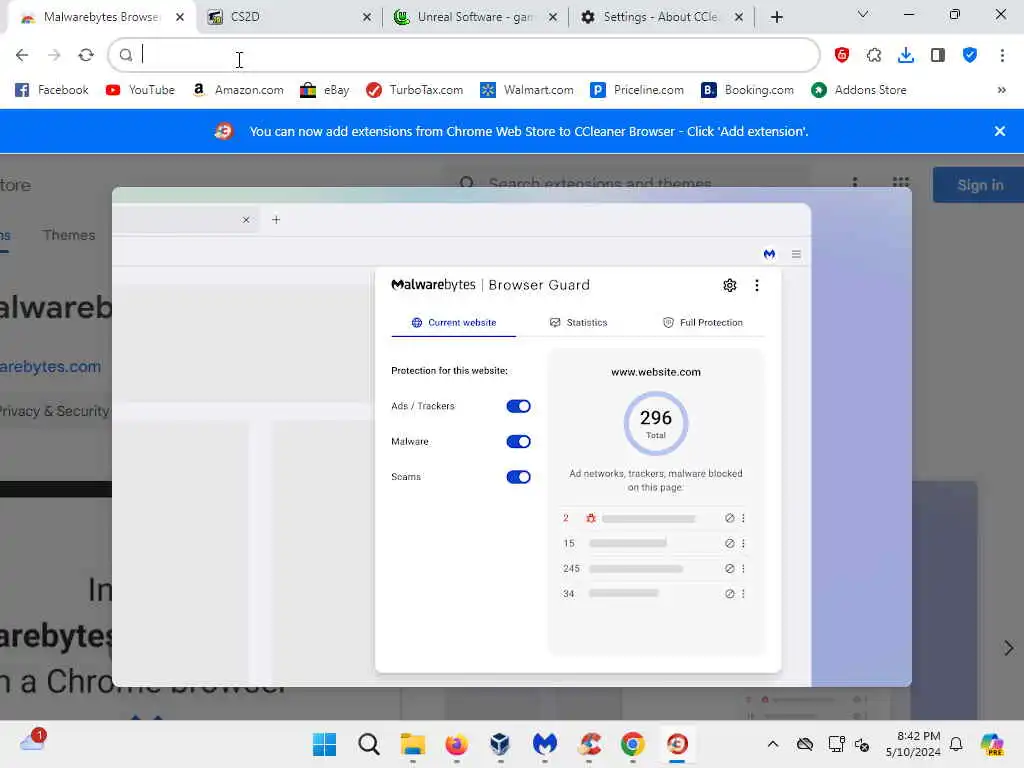Open the Google apps grid icon
This screenshot has width=1024, height=768.
(x=901, y=184)
